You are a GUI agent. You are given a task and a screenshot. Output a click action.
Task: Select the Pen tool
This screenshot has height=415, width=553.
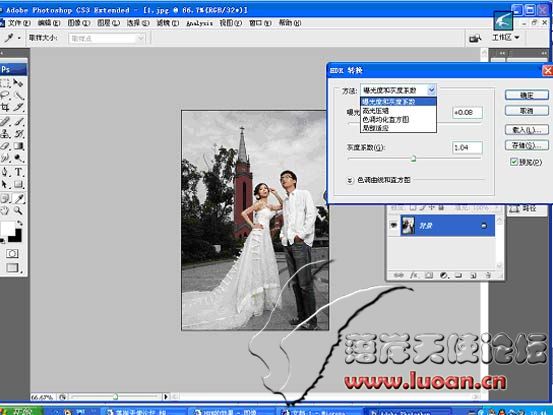[x=5, y=172]
